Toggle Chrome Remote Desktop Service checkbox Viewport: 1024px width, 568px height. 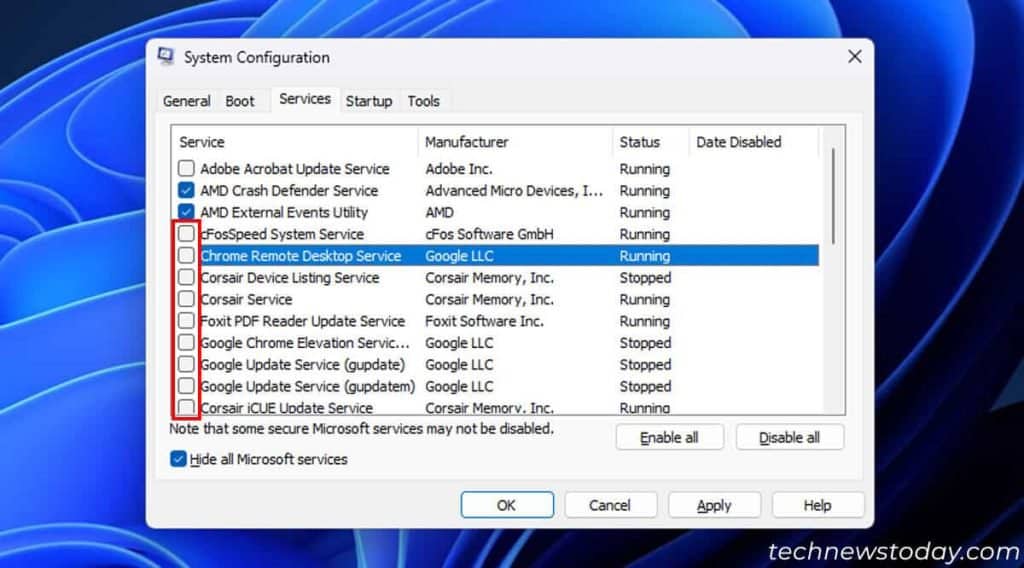186,255
